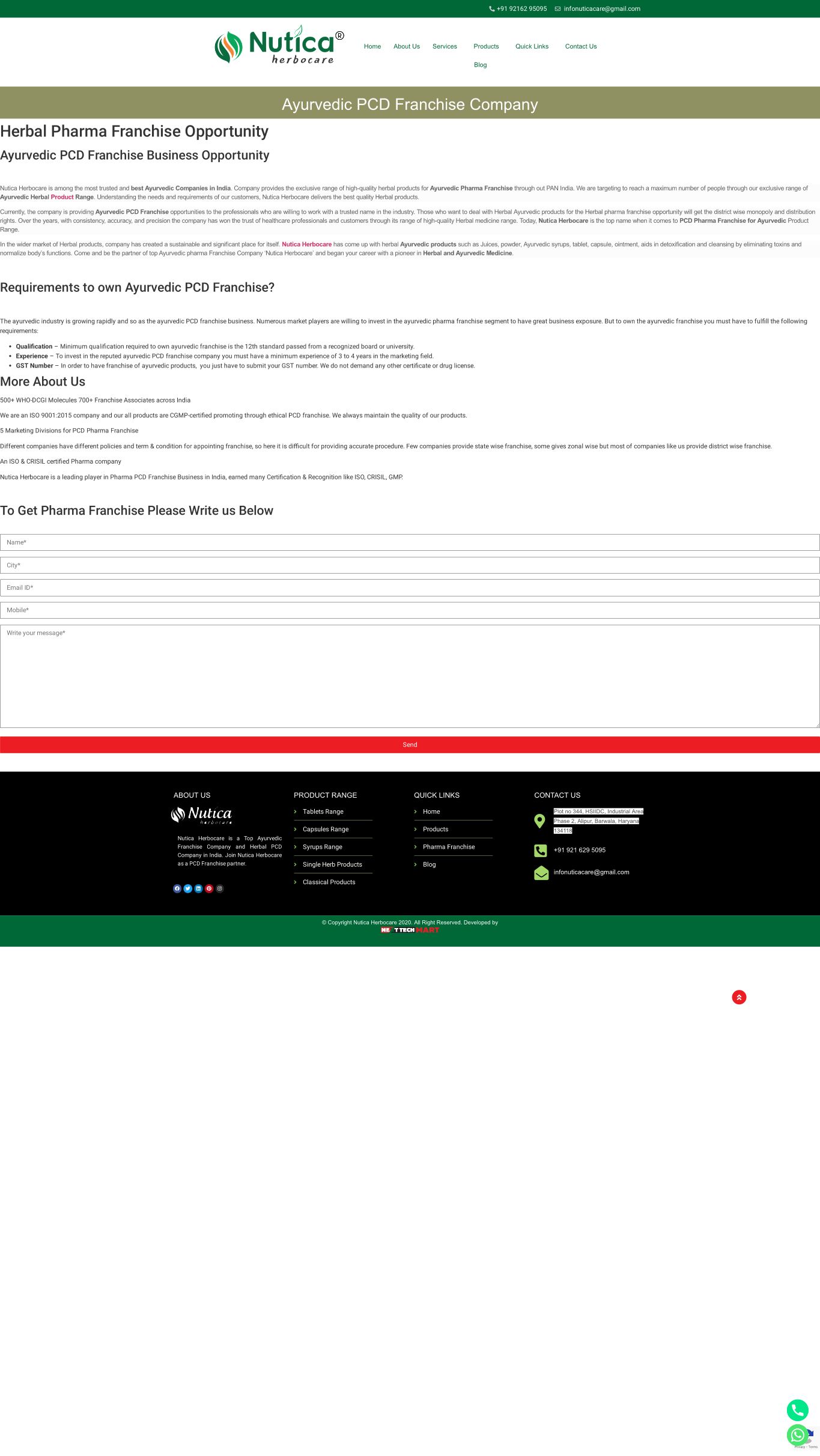820x1456 pixels.
Task: Open the Pinterest social icon
Action: point(209,888)
